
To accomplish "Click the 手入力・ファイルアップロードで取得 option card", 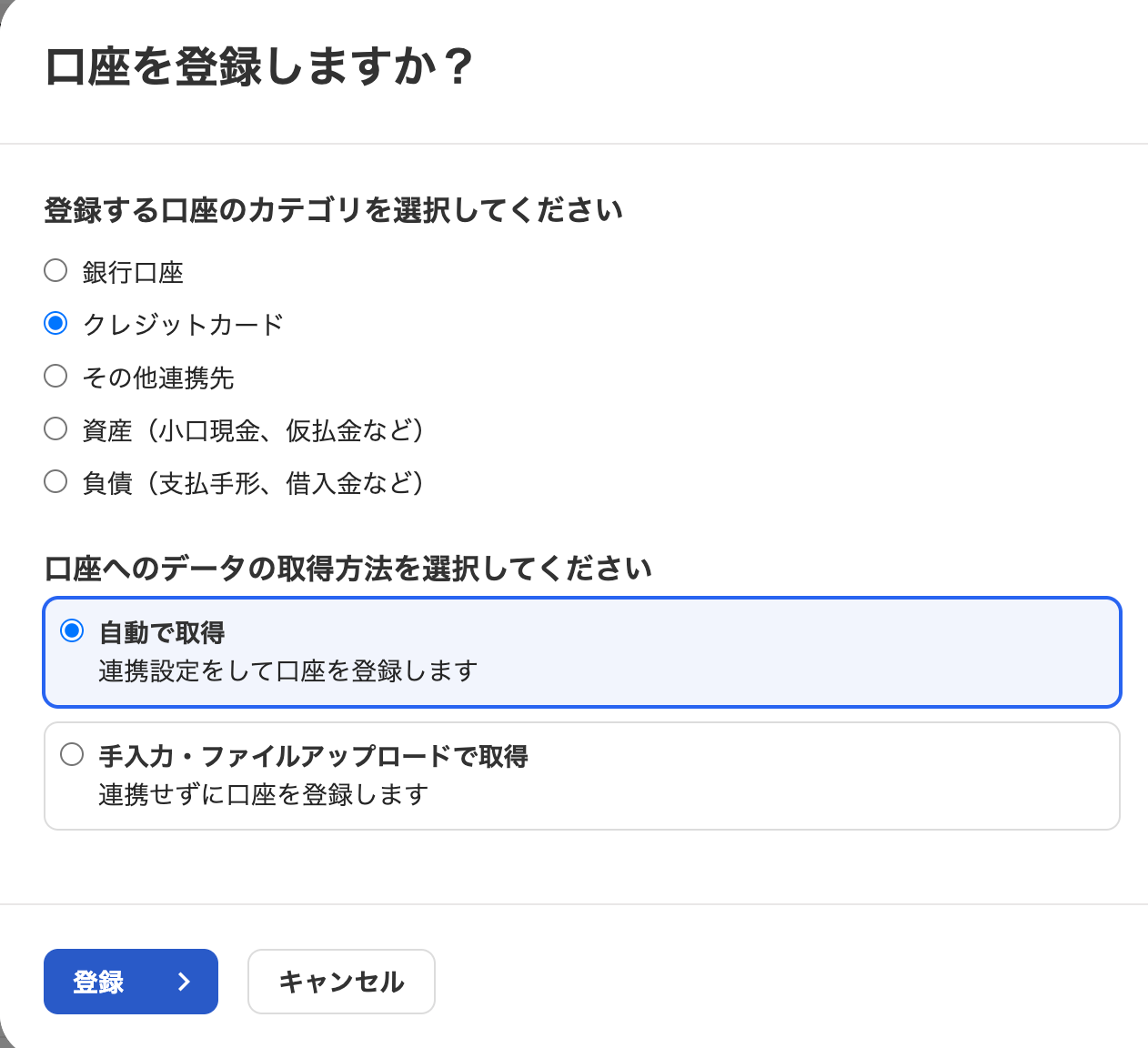I will (580, 775).
